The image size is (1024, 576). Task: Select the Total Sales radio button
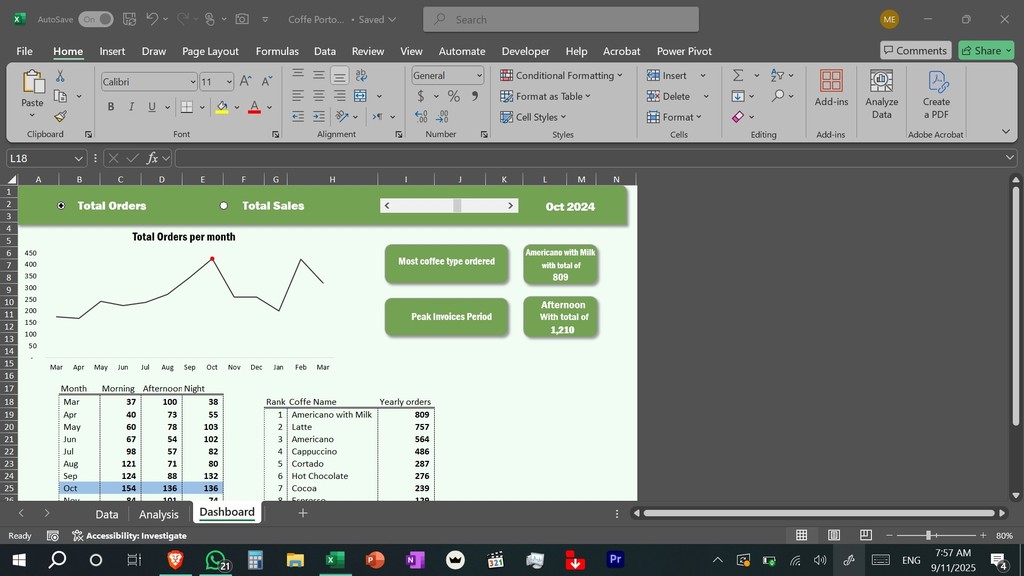[223, 205]
